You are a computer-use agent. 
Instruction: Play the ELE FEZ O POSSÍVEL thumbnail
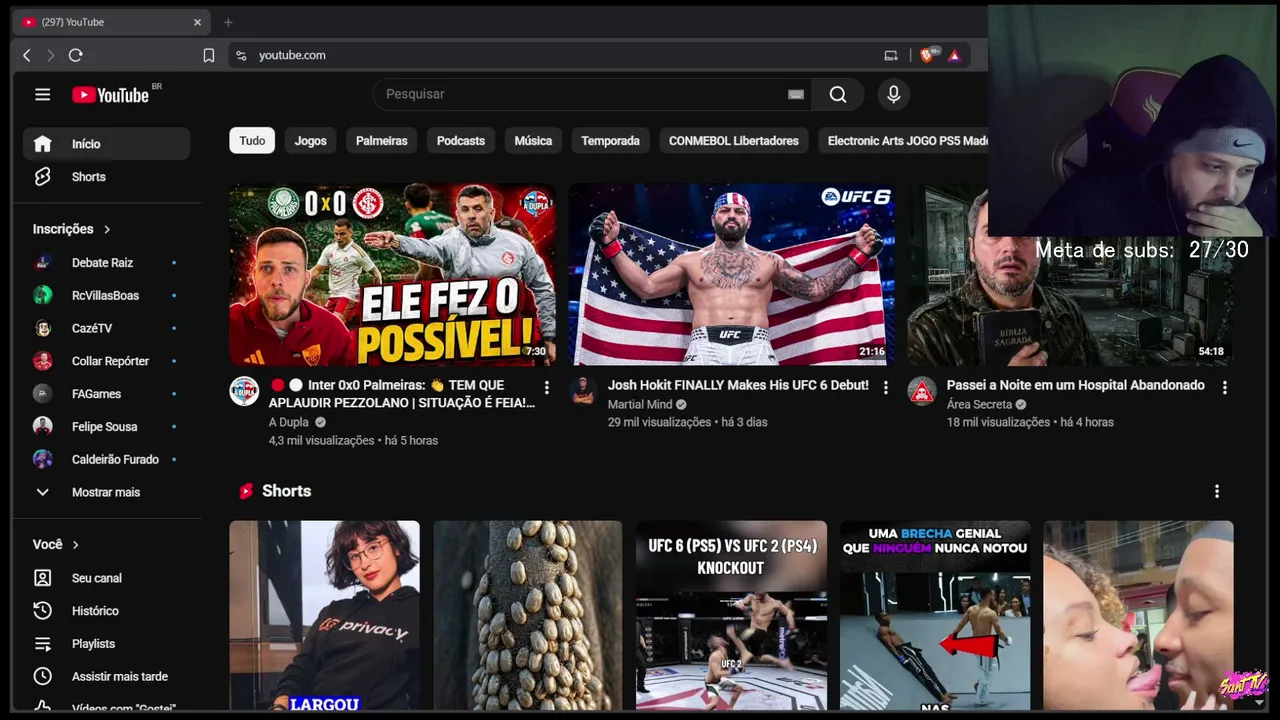tap(392, 275)
